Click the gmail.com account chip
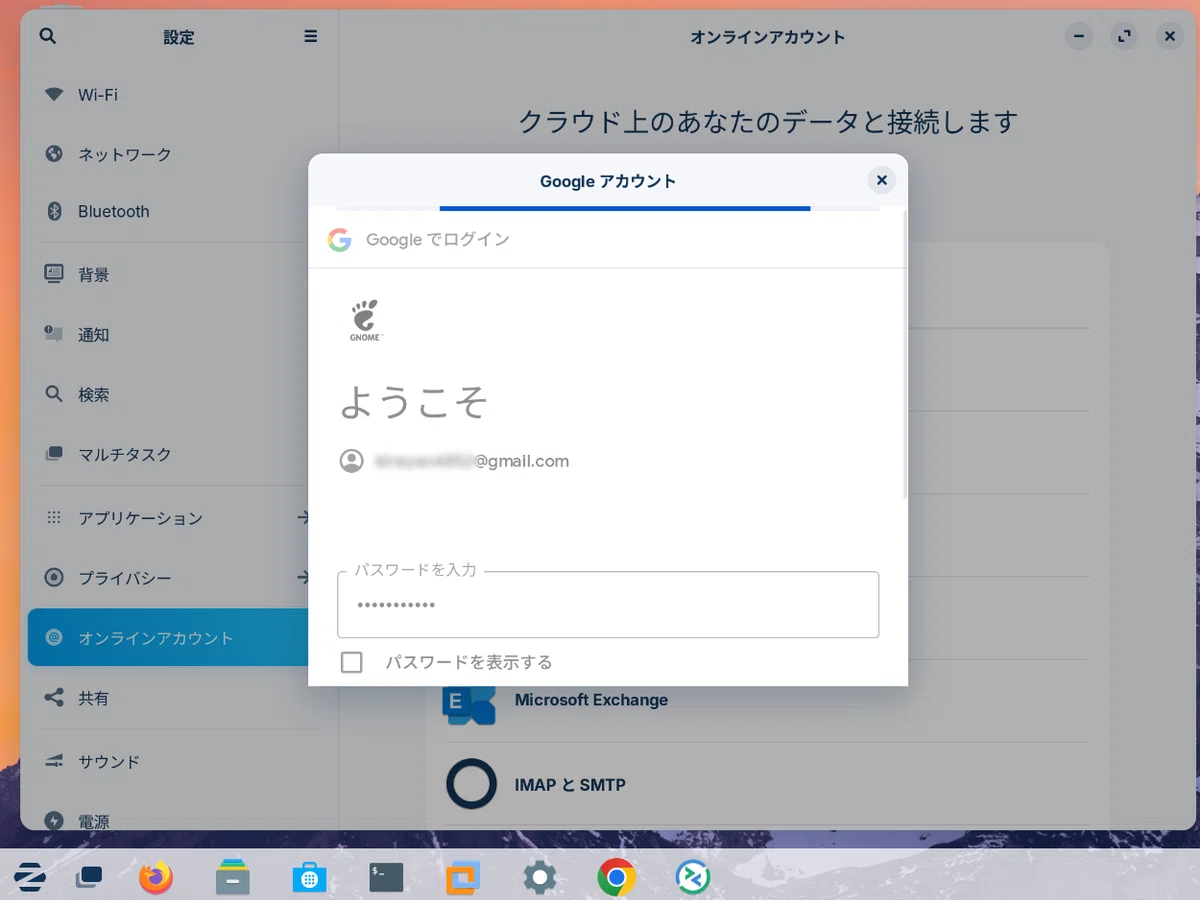Screen dimensions: 1200x900 pyautogui.click(x=455, y=461)
